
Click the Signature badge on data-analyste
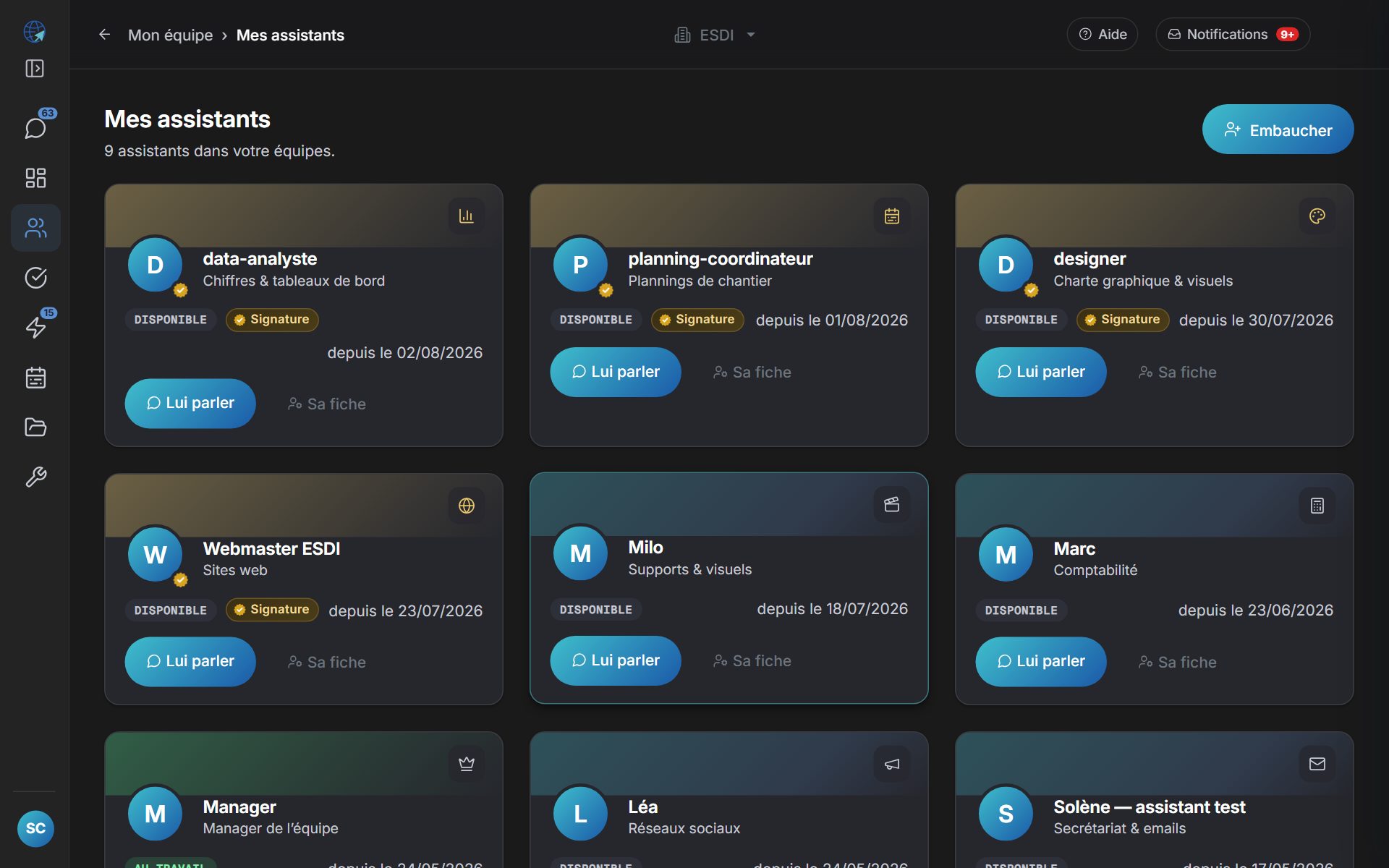(x=272, y=320)
